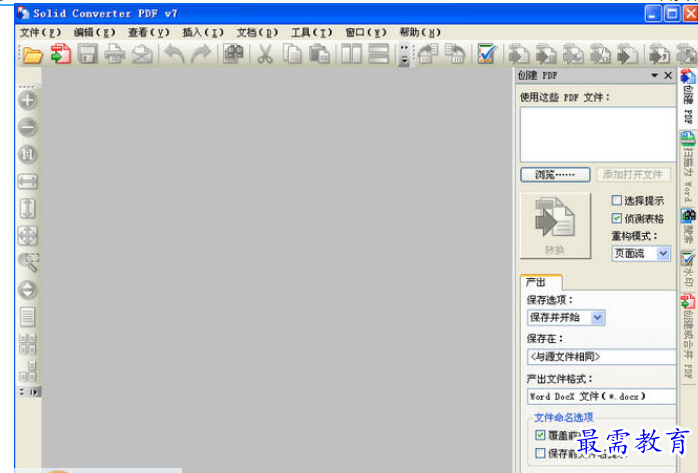Expand the left zoom toolbar overflow options

pyautogui.click(x=28, y=392)
